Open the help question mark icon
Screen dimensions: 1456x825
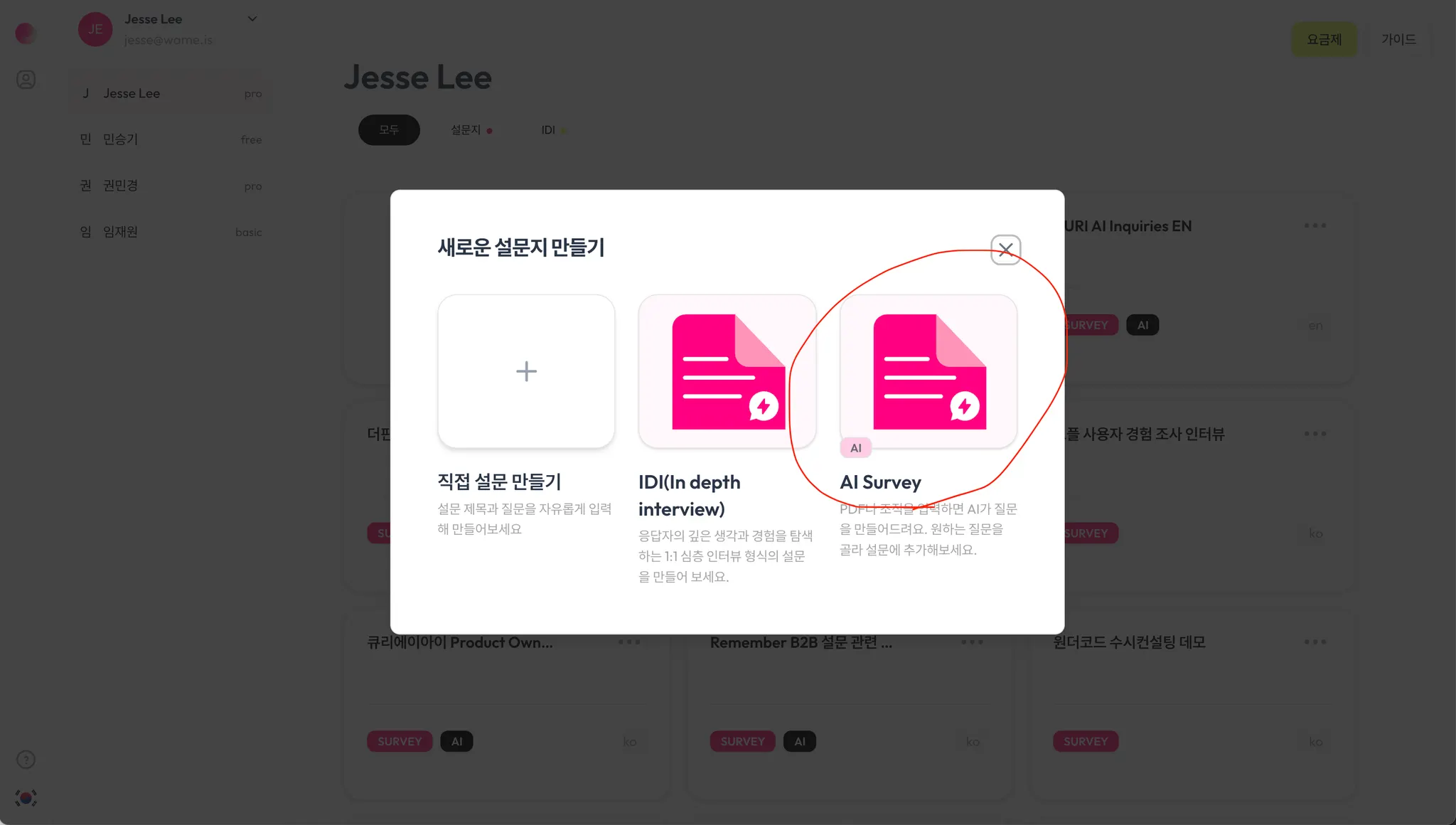(26, 760)
